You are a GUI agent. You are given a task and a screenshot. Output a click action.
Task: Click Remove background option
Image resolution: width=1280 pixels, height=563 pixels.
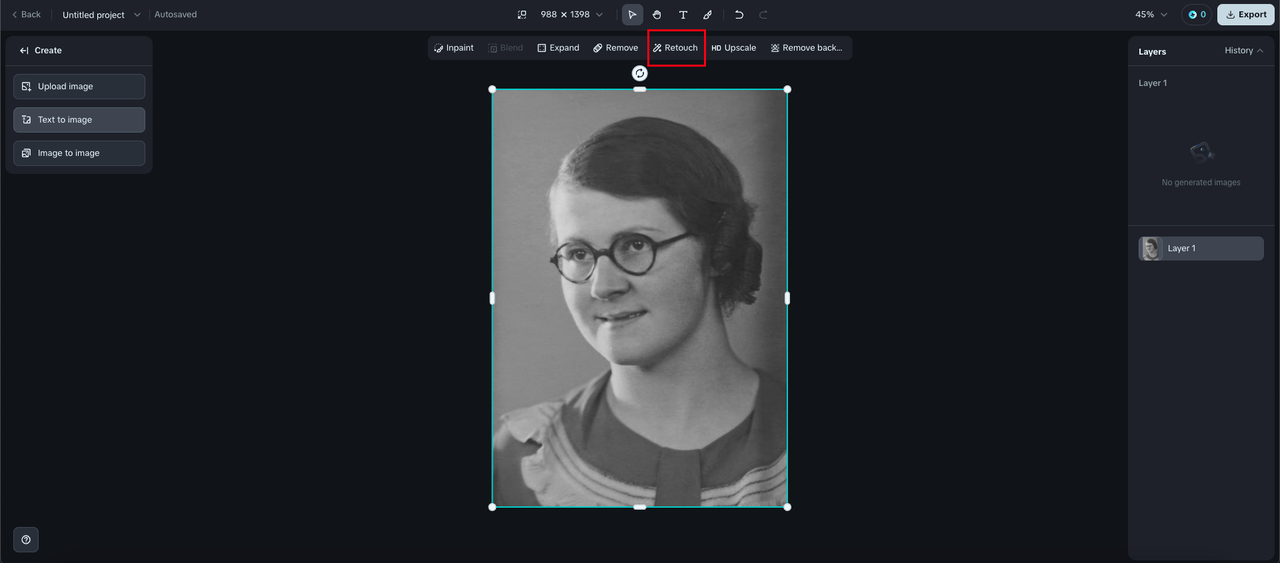point(807,48)
